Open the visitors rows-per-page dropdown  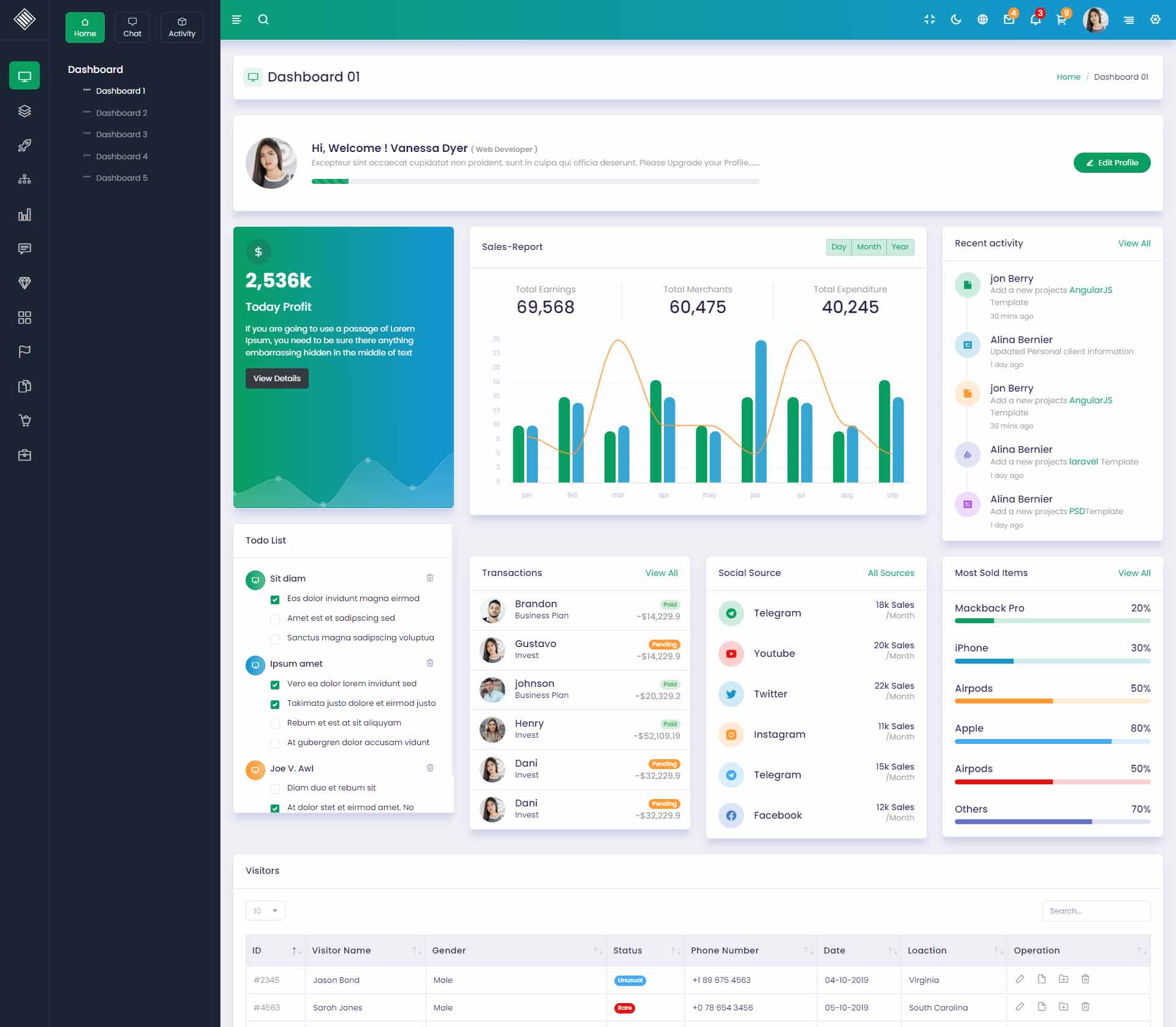point(265,911)
